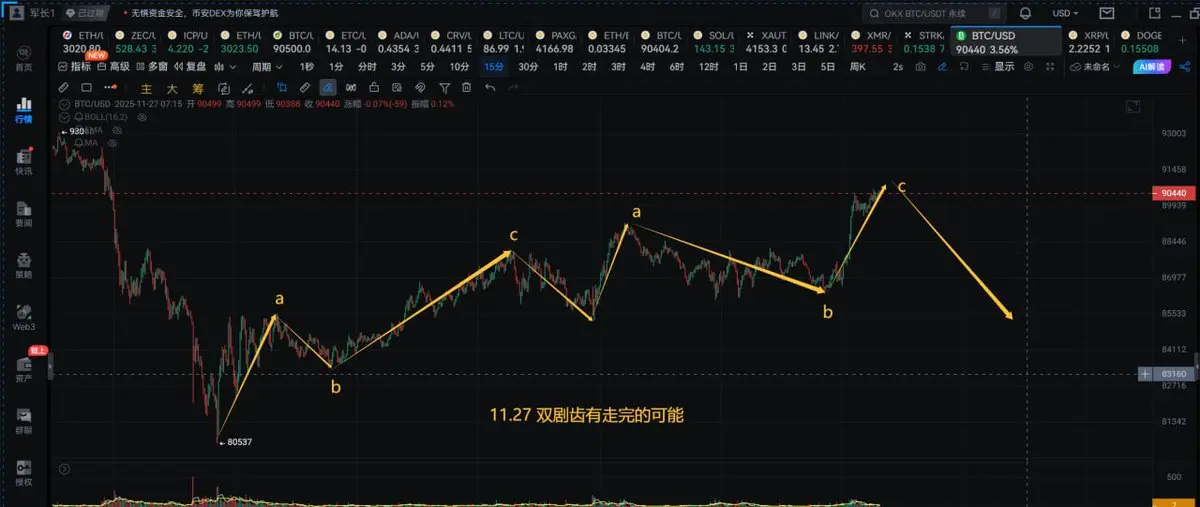Expand the 周期 period dropdown
The height and width of the screenshot is (507, 1200).
(265, 66)
